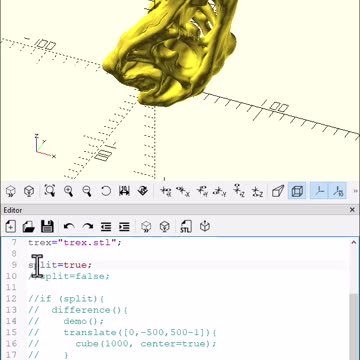Select first Z axis view icon
This screenshot has width=360, height=360.
click(x=239, y=191)
